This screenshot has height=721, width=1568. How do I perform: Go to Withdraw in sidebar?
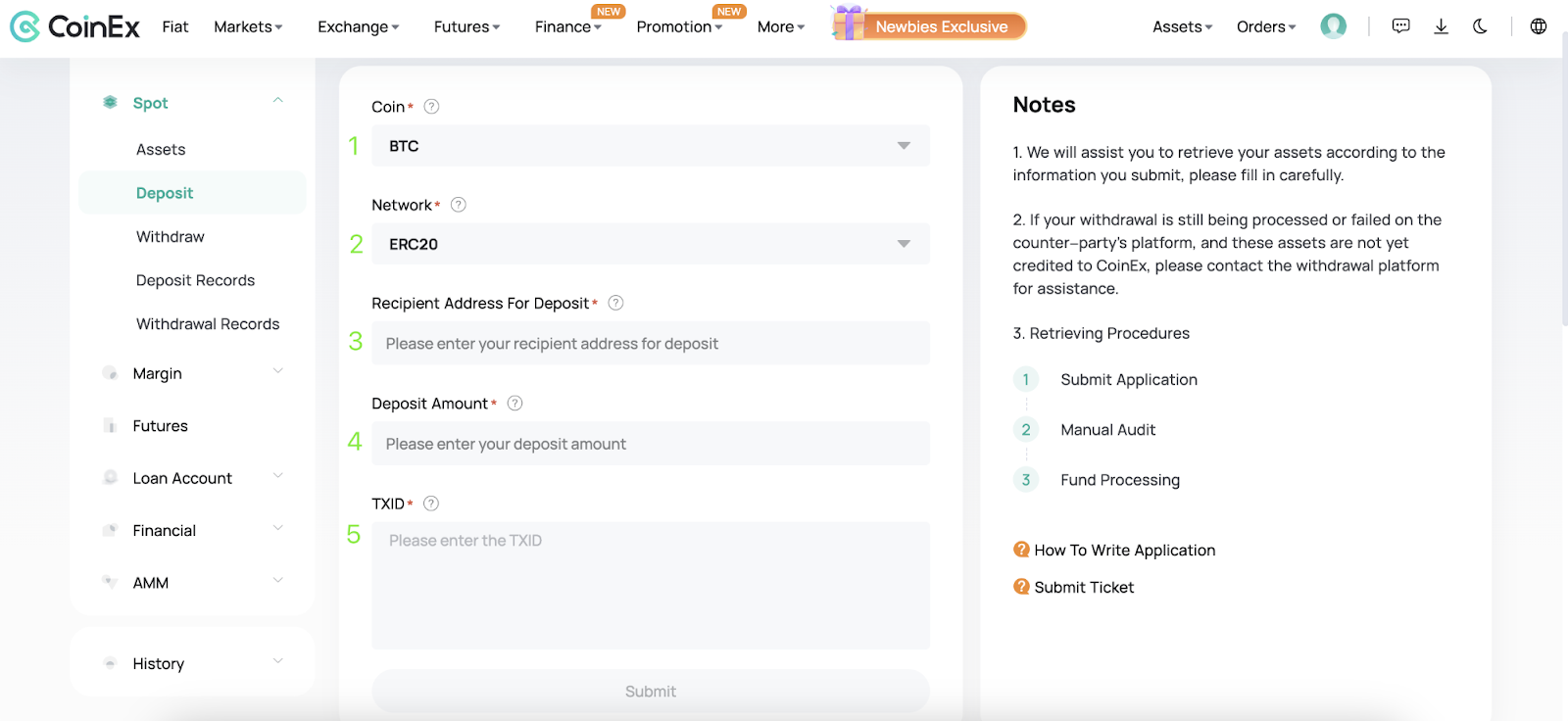coord(171,236)
